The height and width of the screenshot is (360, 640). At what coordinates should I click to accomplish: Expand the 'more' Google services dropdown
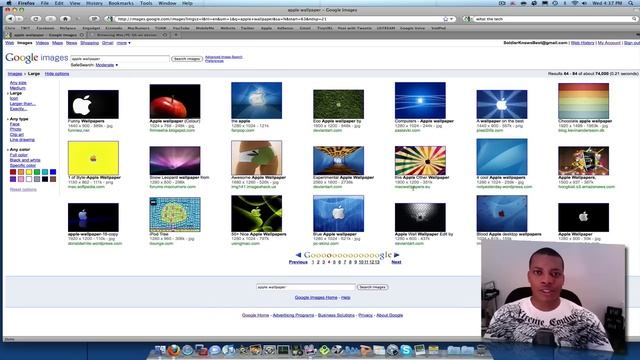click(x=124, y=43)
